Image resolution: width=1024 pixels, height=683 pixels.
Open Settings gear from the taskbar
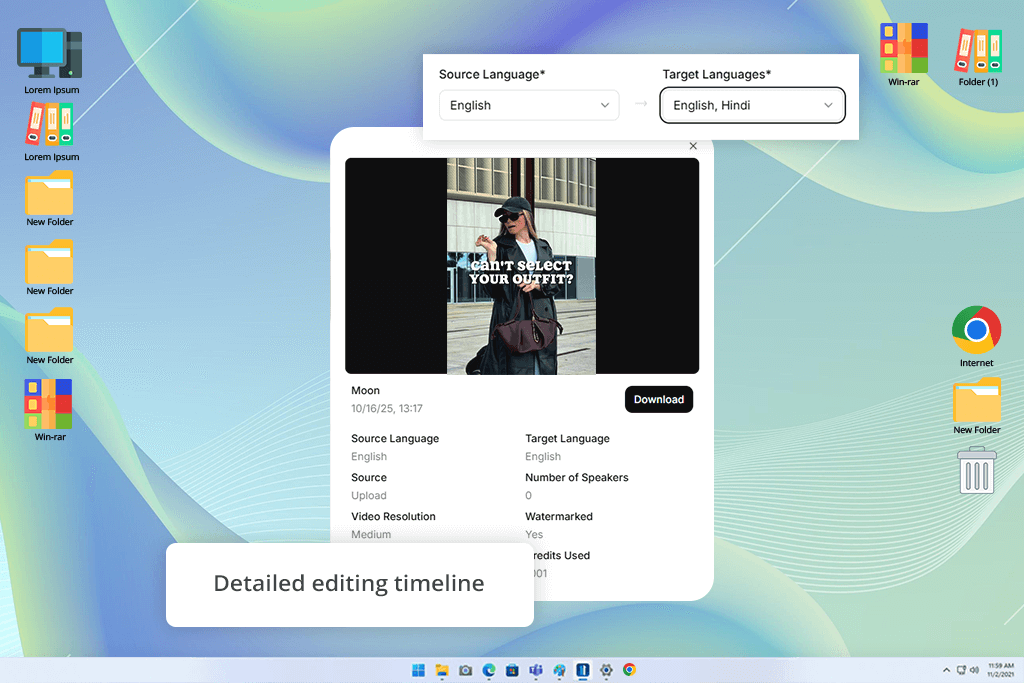pos(606,670)
